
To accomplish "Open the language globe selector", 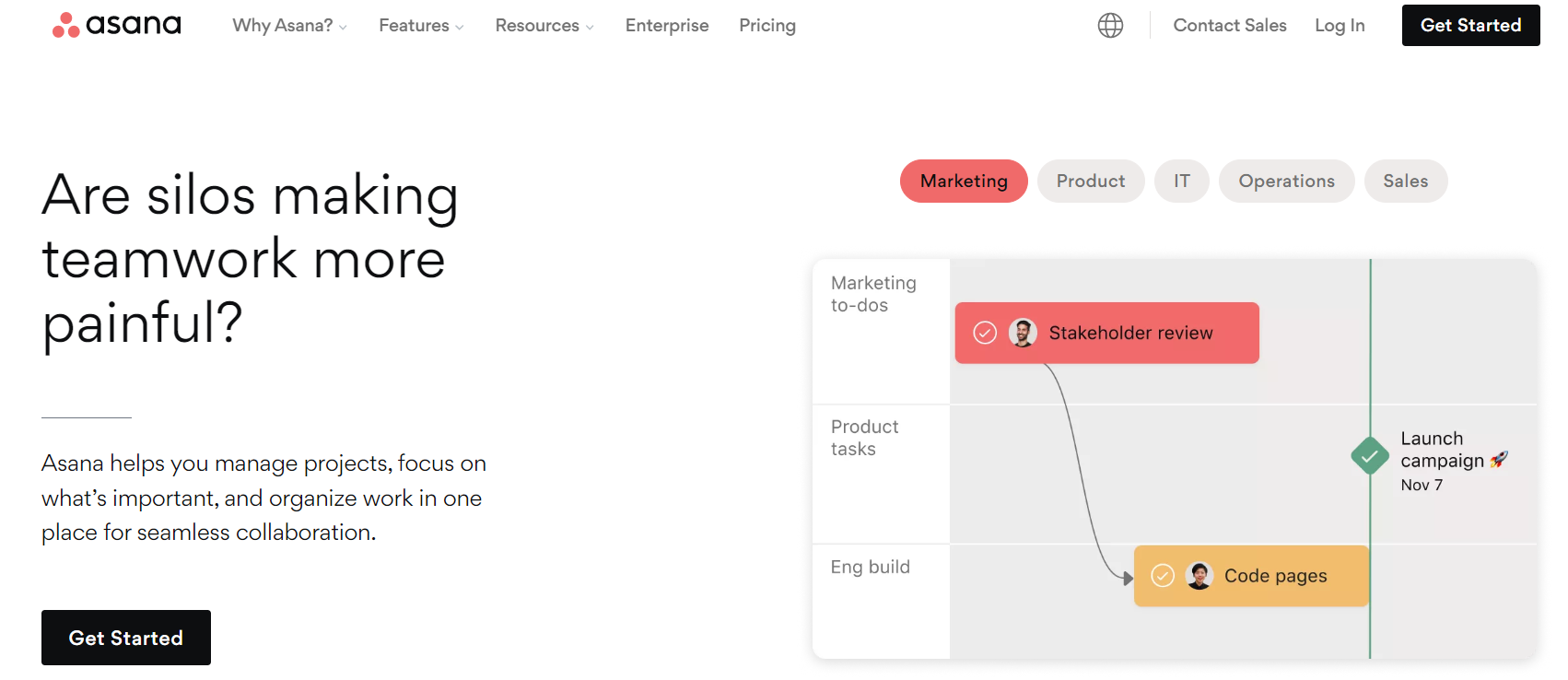I will click(1110, 26).
